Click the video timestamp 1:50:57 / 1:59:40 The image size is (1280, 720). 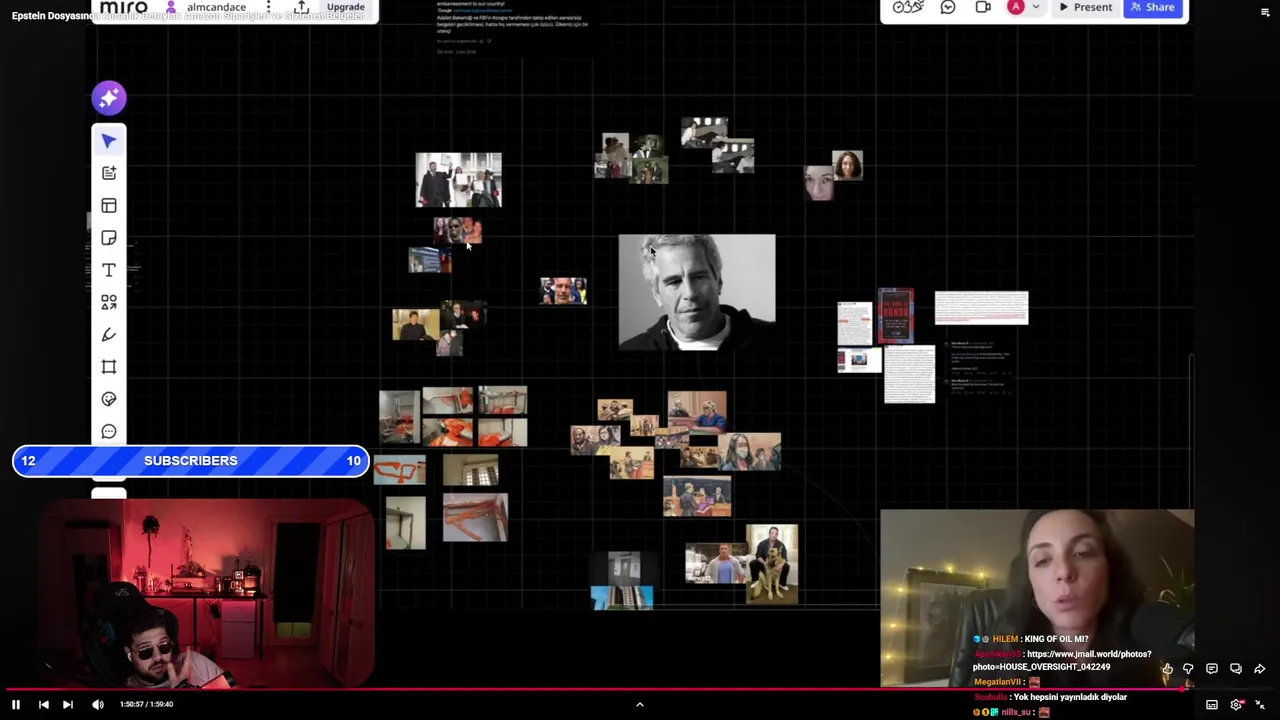click(x=147, y=705)
